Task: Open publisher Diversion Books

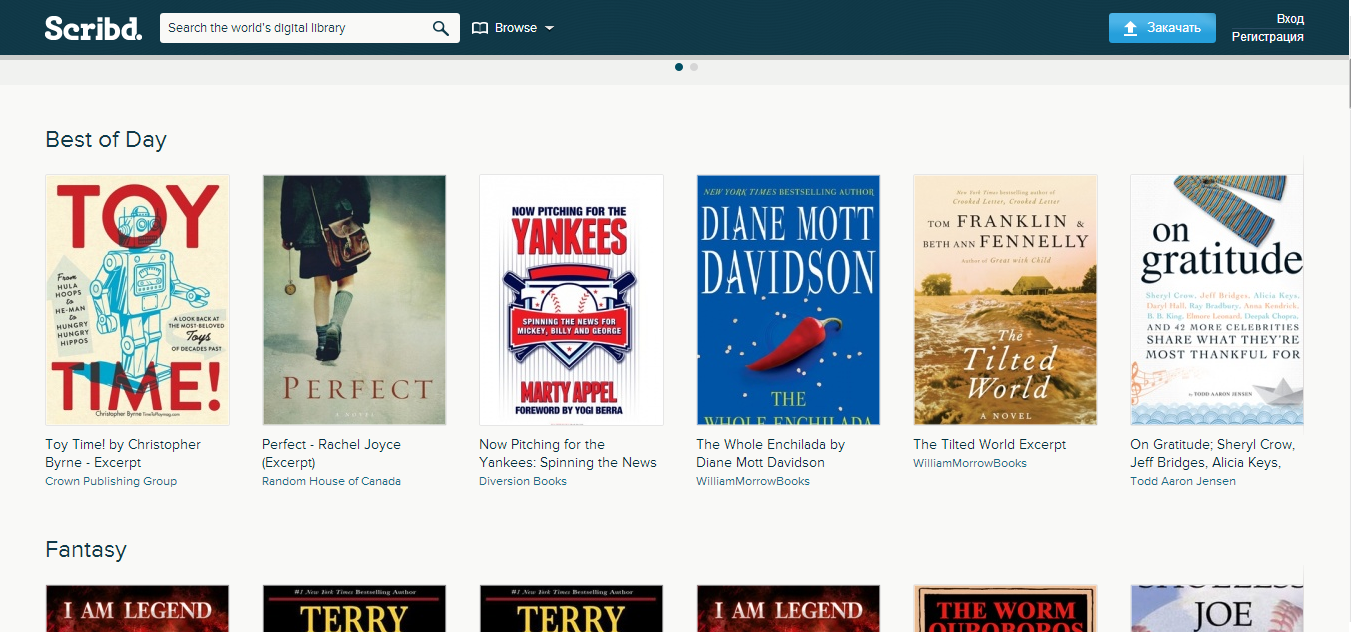Action: (x=523, y=481)
